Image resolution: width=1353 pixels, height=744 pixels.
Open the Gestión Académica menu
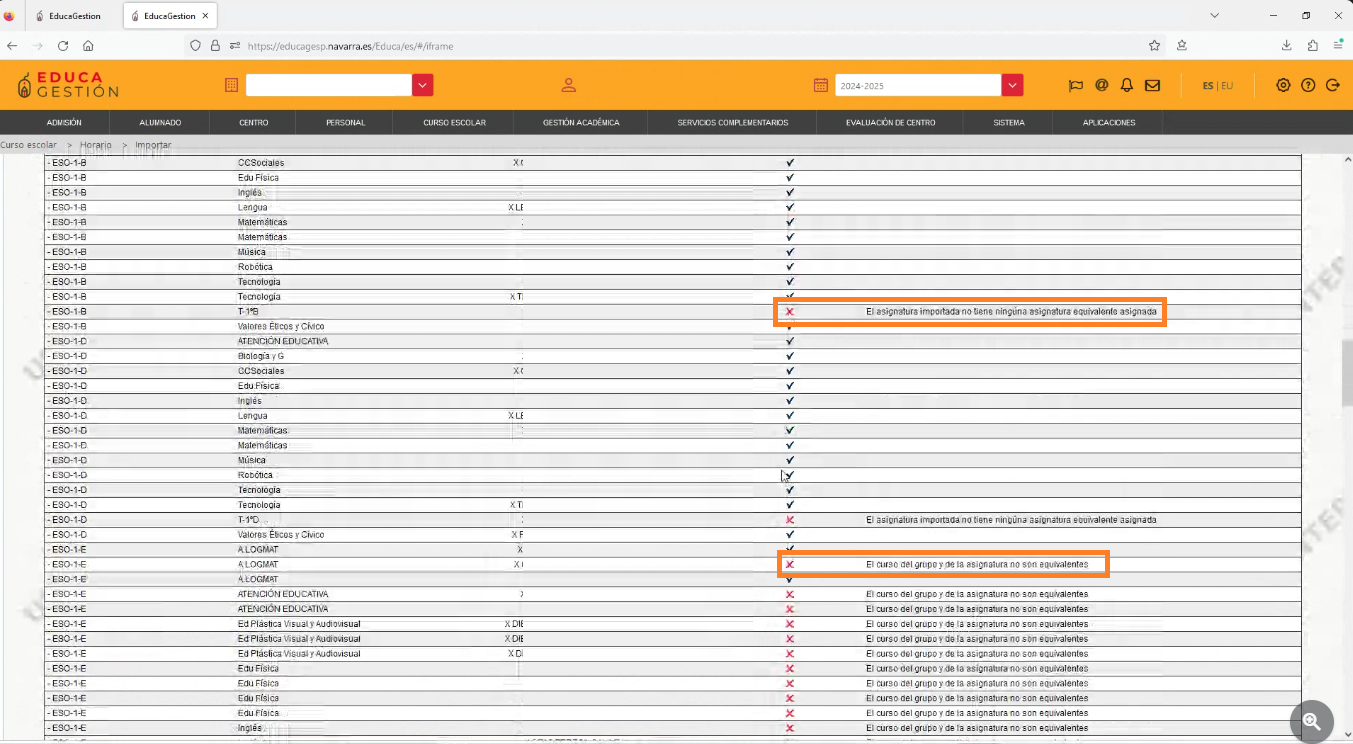pos(581,123)
